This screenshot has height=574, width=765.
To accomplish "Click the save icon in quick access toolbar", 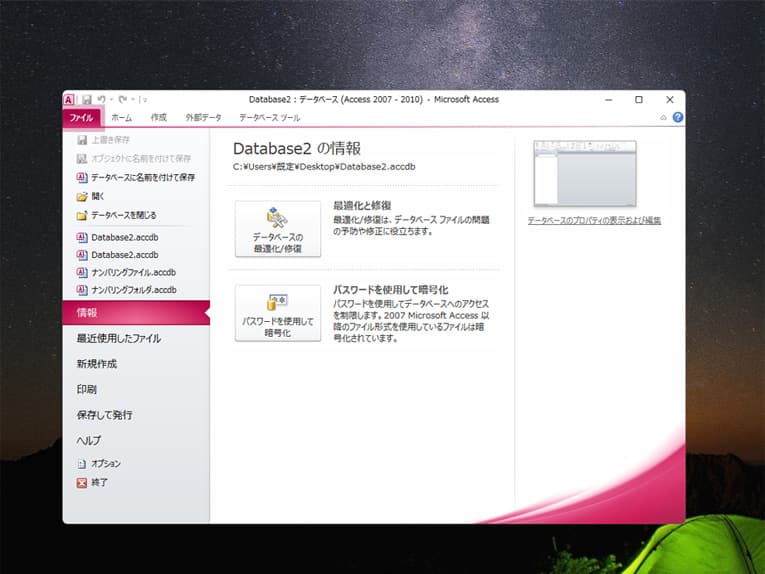I will point(87,99).
